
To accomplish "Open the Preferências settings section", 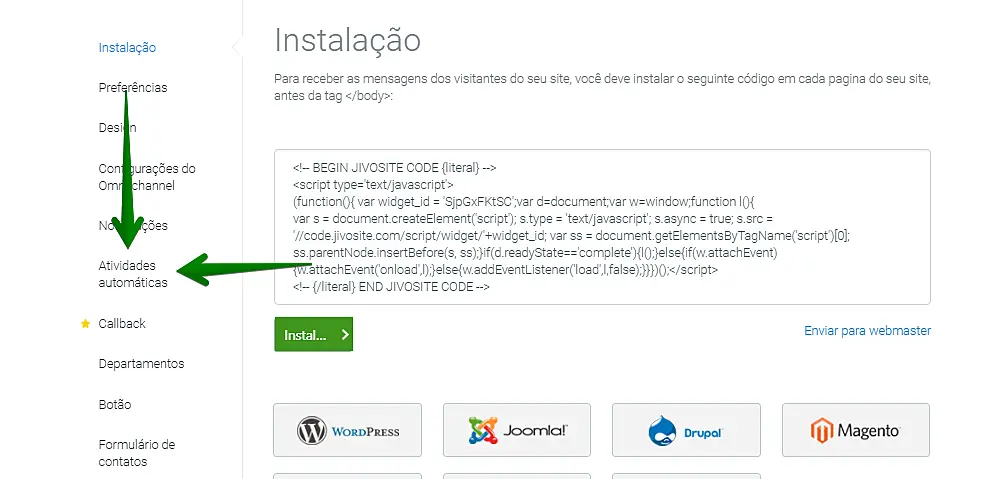I will [x=133, y=88].
